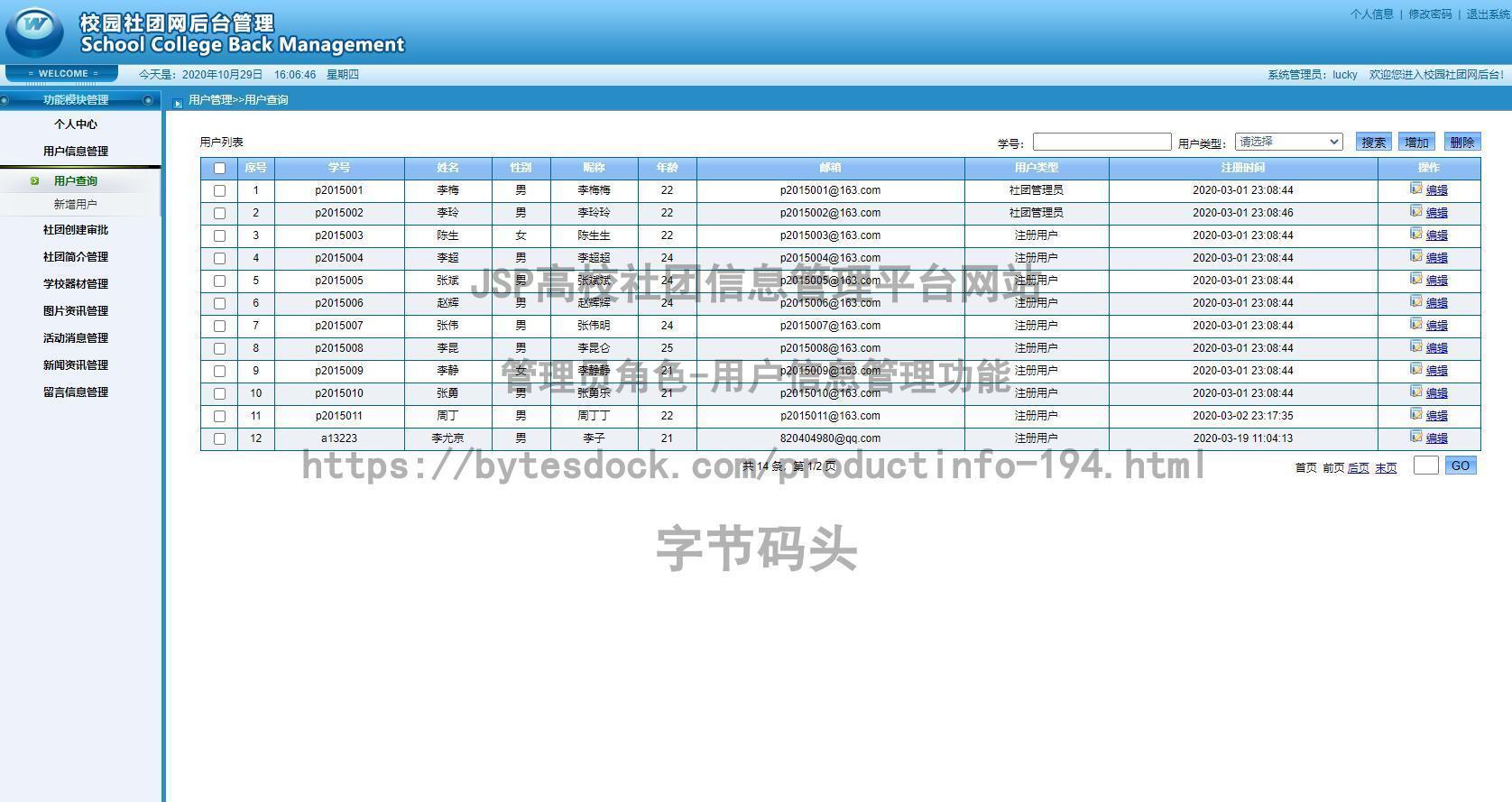The image size is (1512, 802).
Task: Click the edit icon for row p2015006
Action: (x=1415, y=301)
